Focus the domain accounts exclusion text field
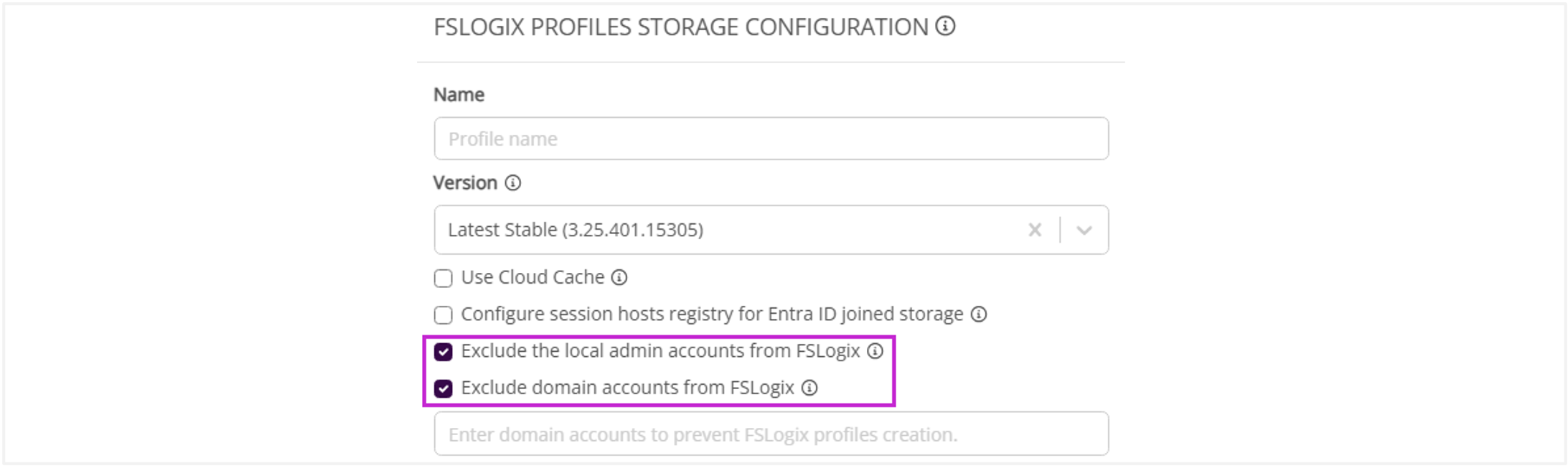 pyautogui.click(x=771, y=434)
